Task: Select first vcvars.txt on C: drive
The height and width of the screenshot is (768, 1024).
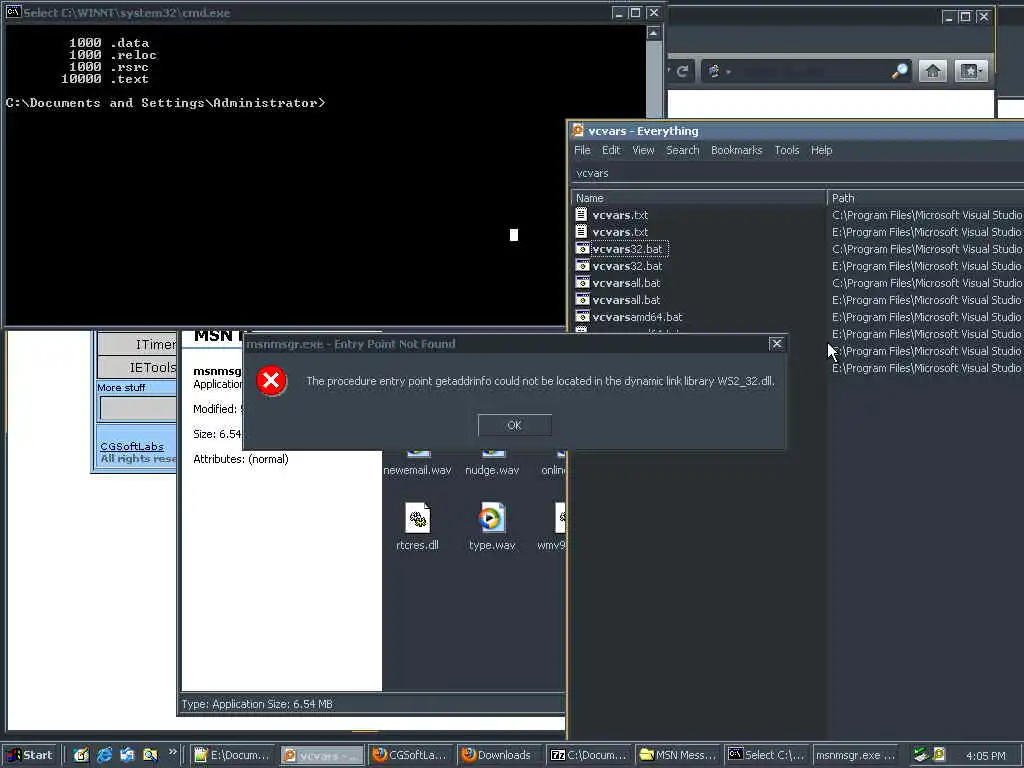Action: point(620,215)
